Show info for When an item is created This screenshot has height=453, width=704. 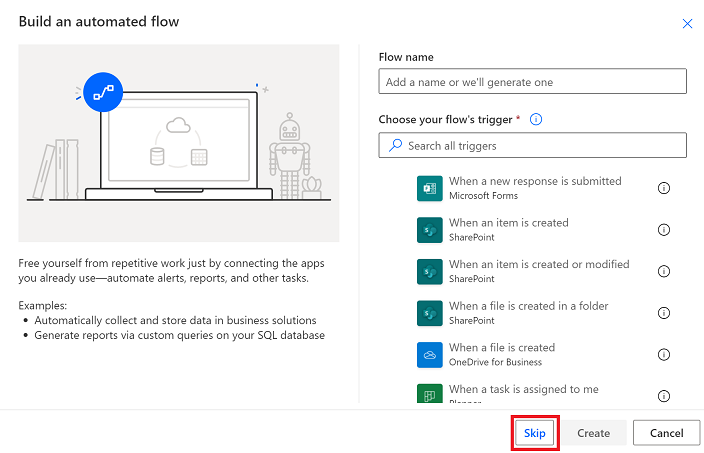click(664, 230)
